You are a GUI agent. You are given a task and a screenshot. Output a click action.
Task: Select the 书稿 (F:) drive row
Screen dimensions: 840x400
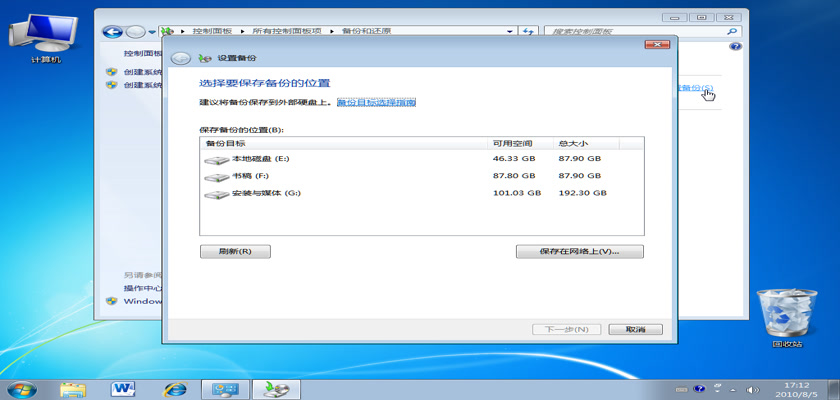250,176
